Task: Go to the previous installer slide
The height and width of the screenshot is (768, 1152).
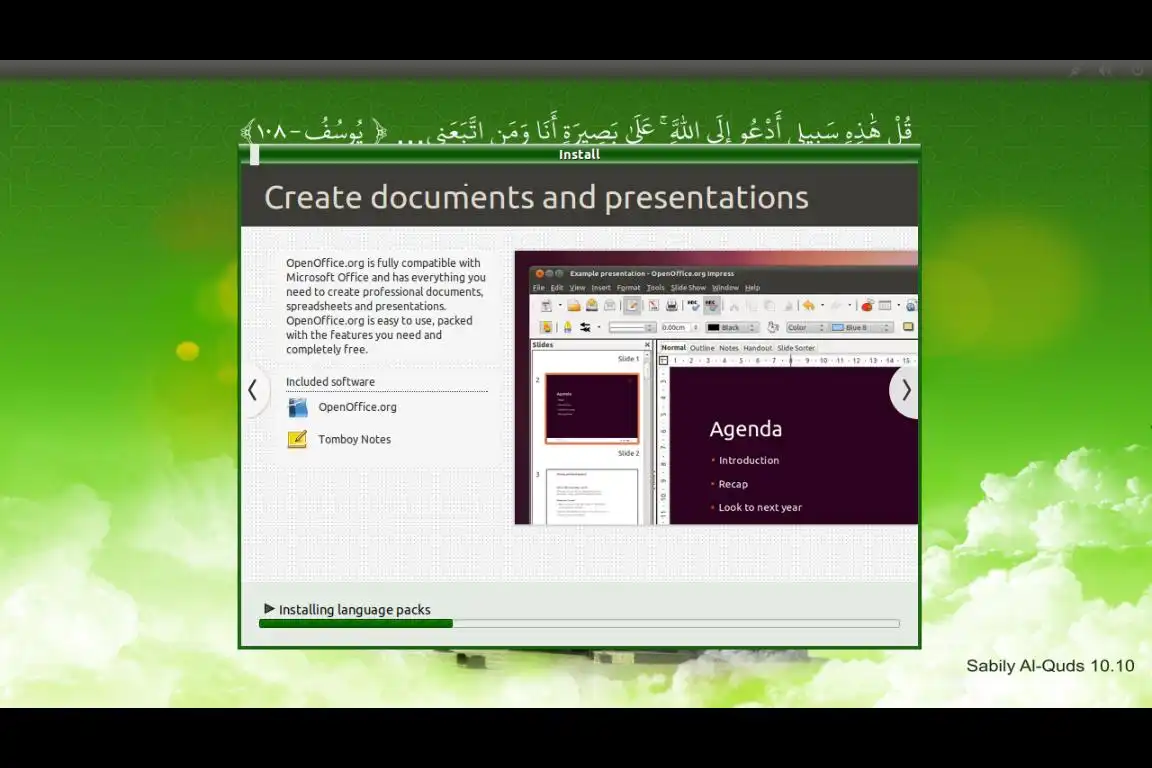Action: pyautogui.click(x=253, y=390)
